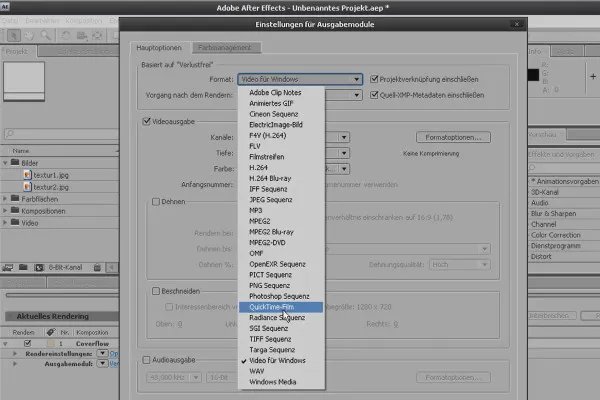Select the Rotation tool in toolbar
Screen dimensions: 600x400
pyautogui.click(x=66, y=36)
